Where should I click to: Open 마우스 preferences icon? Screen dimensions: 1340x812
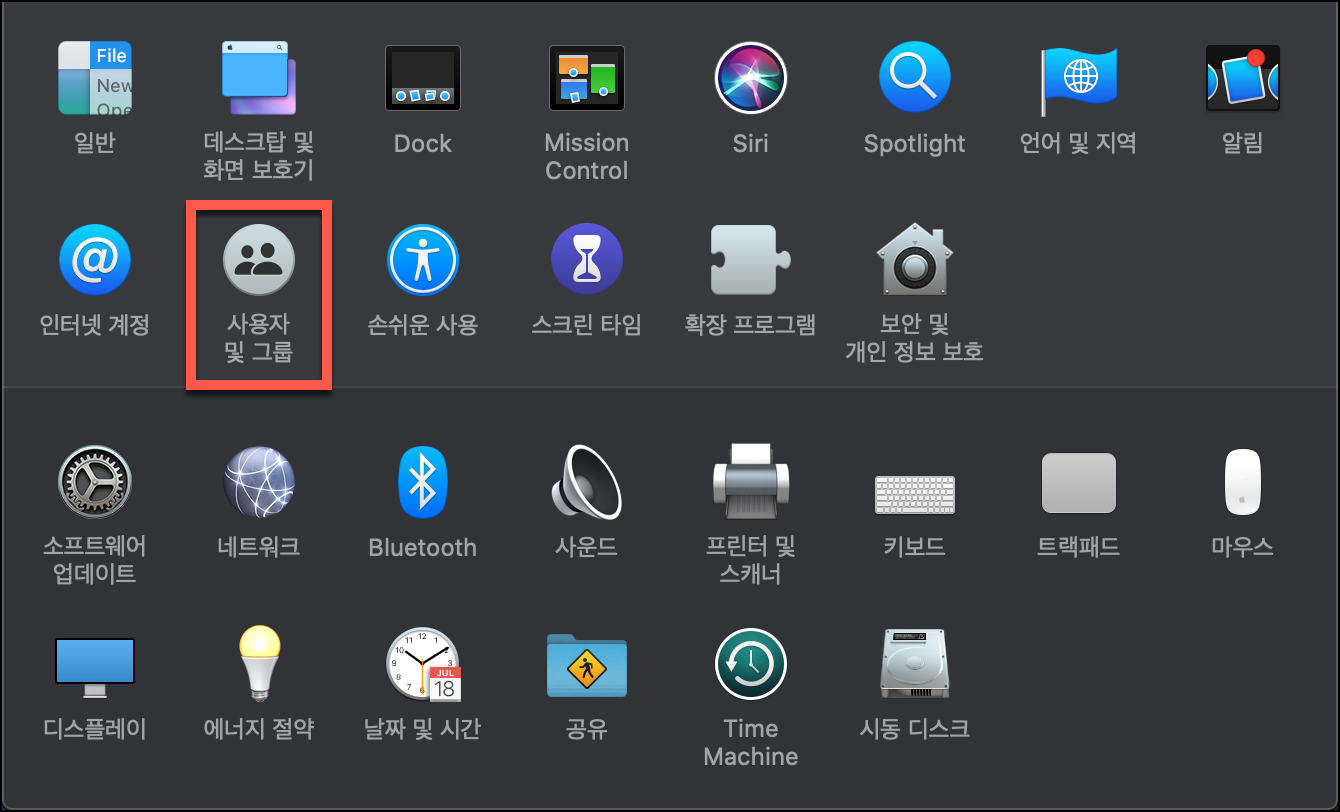pyautogui.click(x=1243, y=482)
